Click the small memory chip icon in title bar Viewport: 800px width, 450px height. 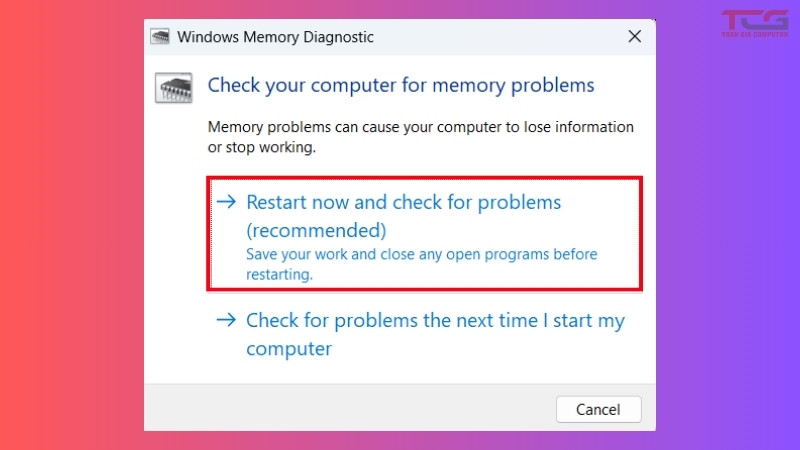pos(161,37)
